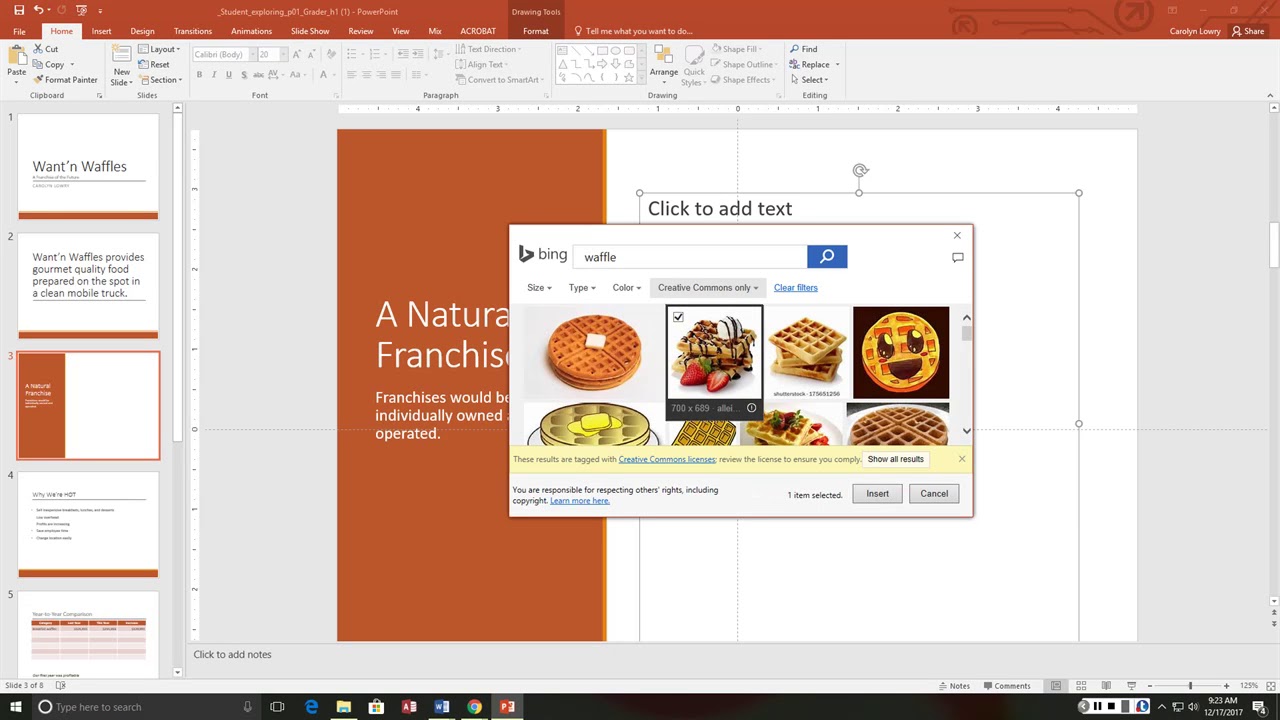
Task: Open Chrome from the taskbar
Action: pyautogui.click(x=474, y=707)
